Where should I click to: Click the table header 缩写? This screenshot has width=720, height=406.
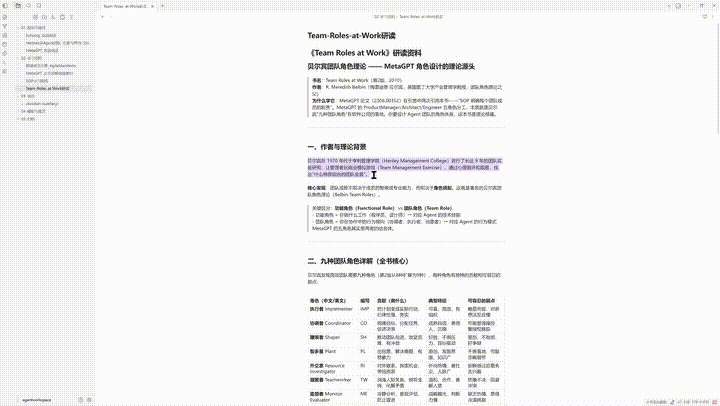pyautogui.click(x=365, y=301)
